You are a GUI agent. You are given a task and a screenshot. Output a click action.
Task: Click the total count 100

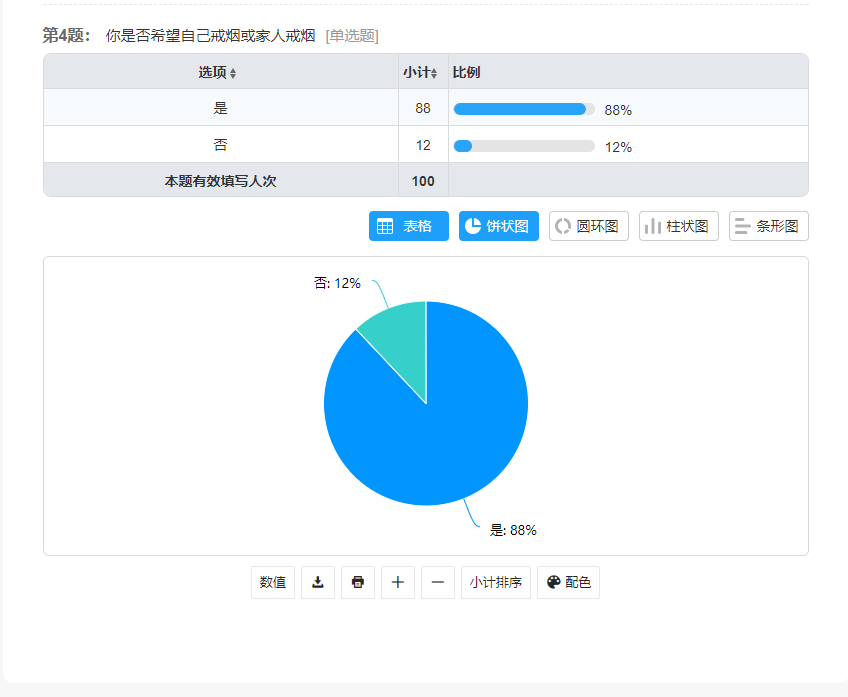[x=423, y=181]
